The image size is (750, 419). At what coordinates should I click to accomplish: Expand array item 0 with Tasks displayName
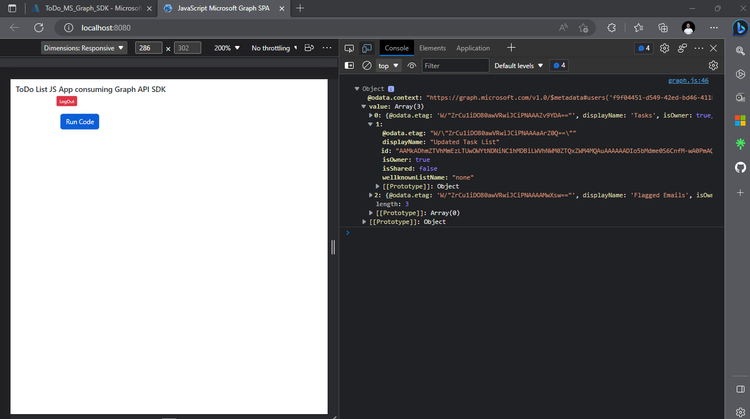[372, 116]
